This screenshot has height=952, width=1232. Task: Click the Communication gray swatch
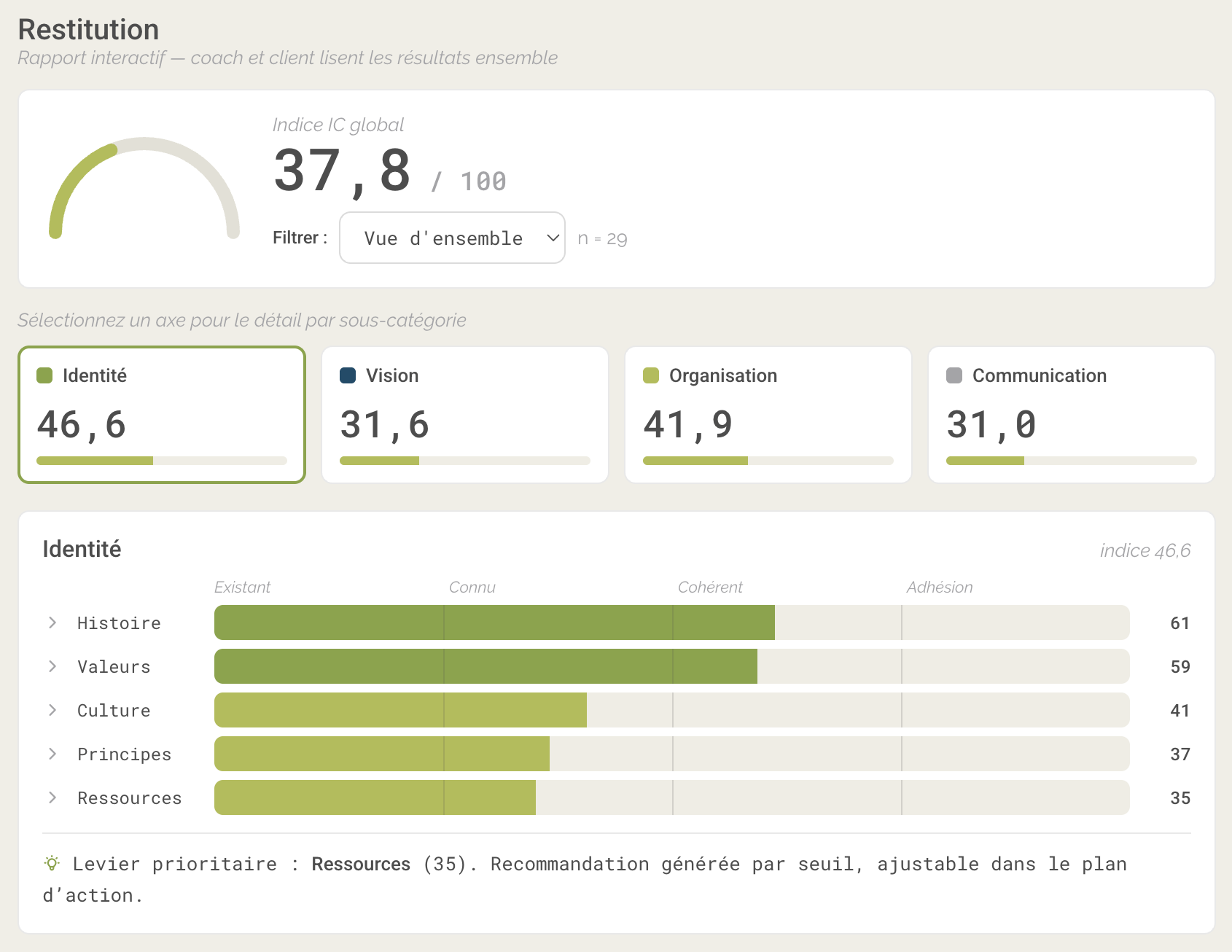tap(954, 375)
